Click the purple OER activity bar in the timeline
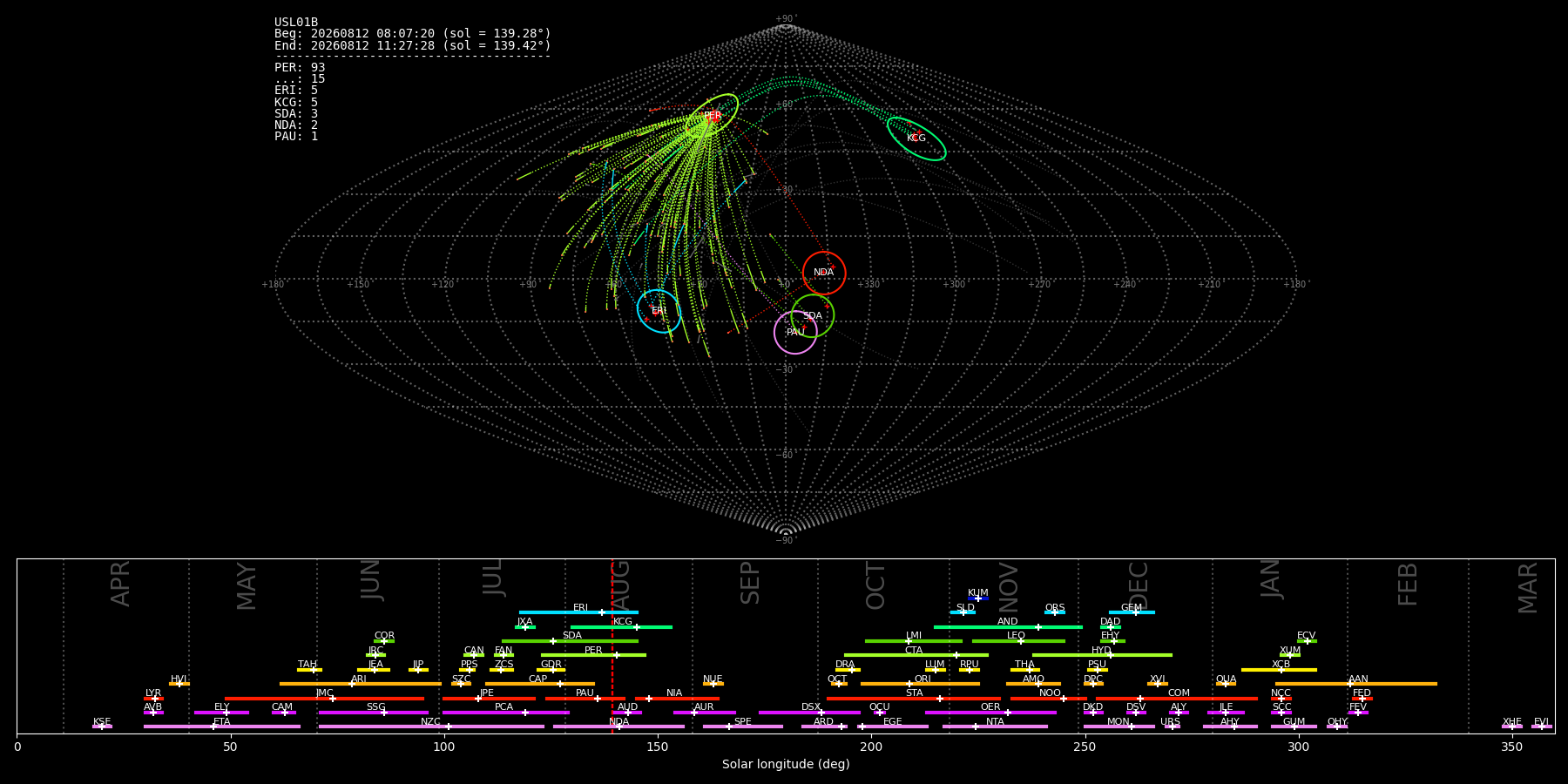This screenshot has width=1568, height=784. [990, 713]
